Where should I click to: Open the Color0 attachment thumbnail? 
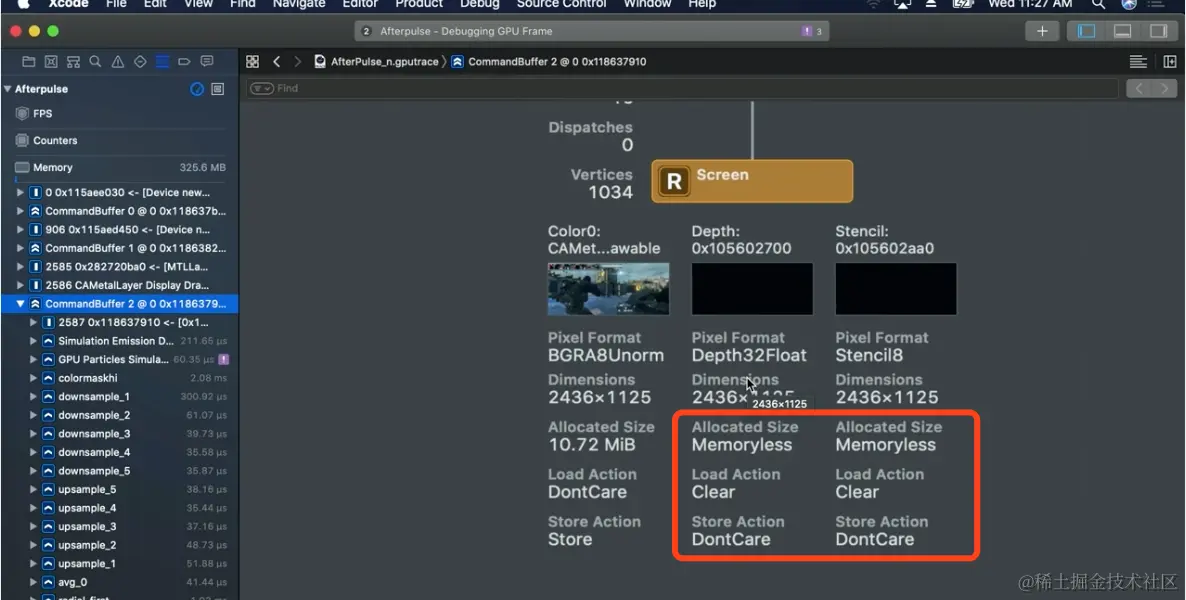point(608,289)
